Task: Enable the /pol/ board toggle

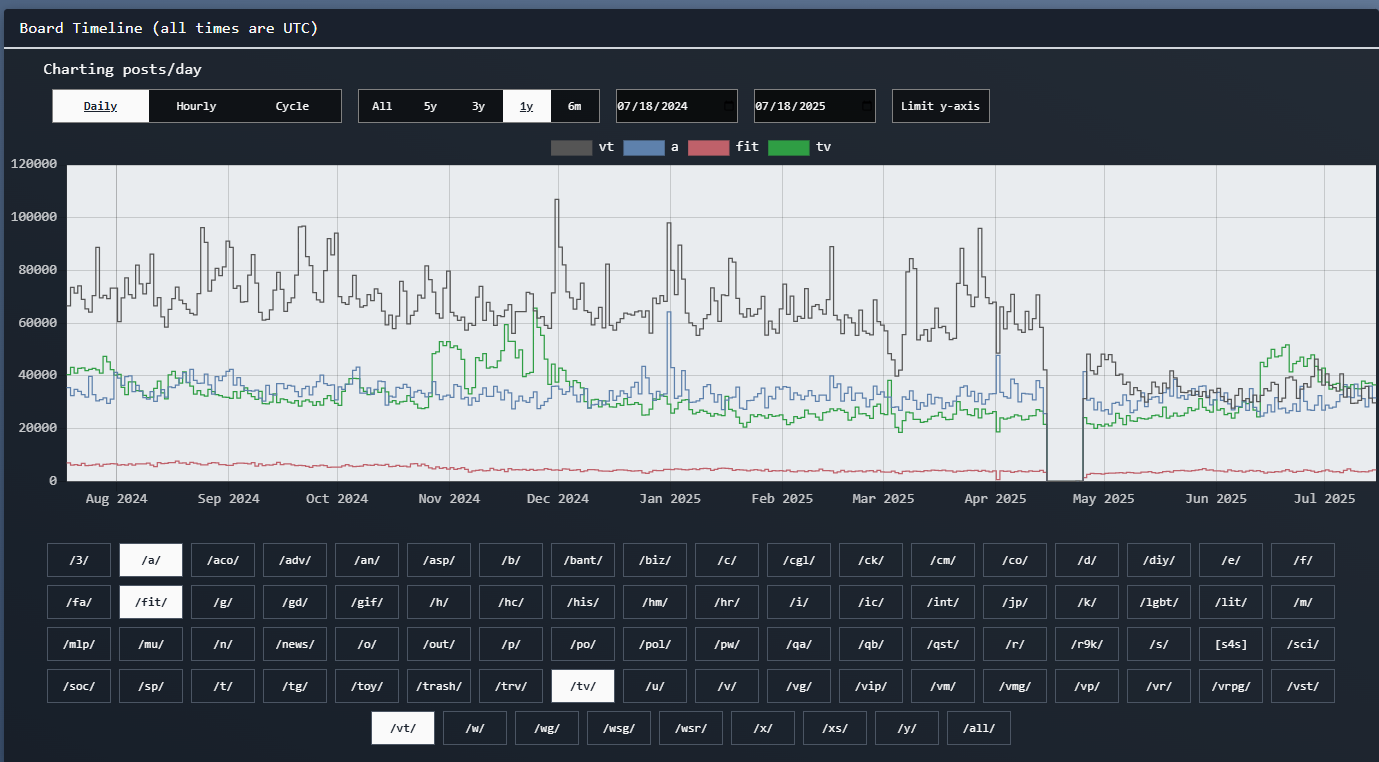Action: 655,644
